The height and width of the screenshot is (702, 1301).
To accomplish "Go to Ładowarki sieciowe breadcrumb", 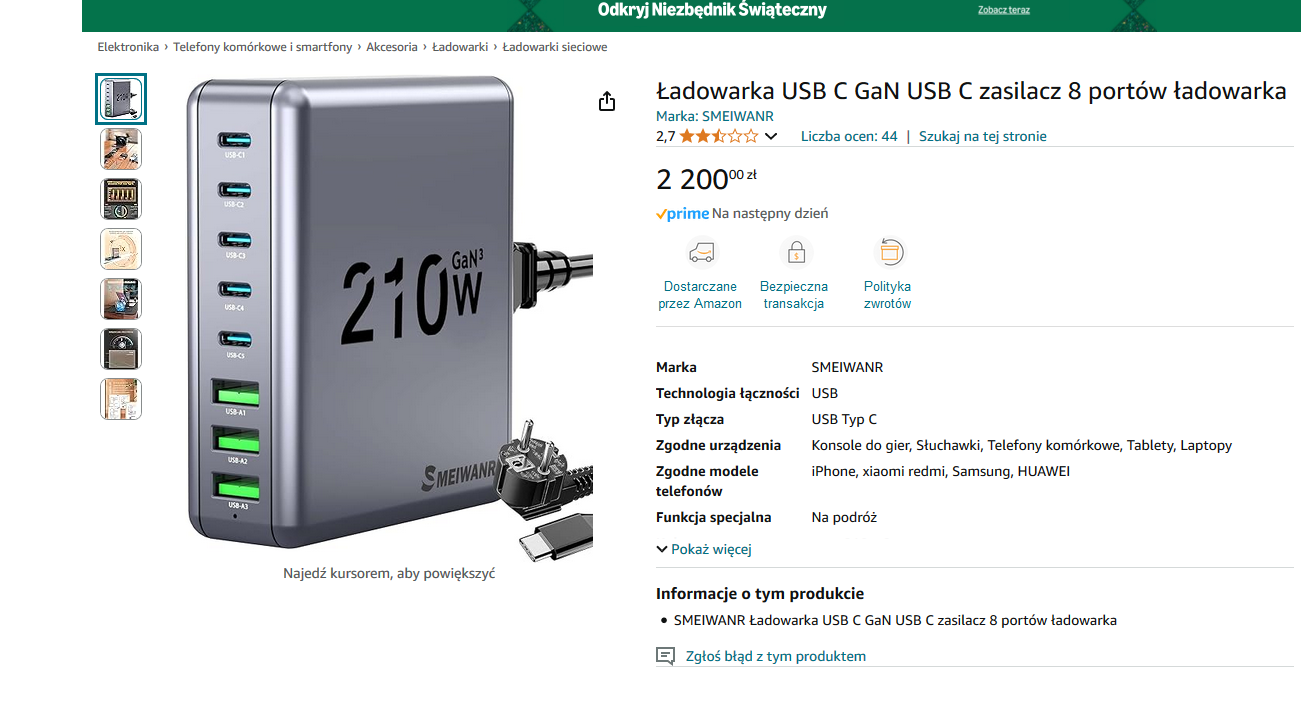I will (x=555, y=47).
